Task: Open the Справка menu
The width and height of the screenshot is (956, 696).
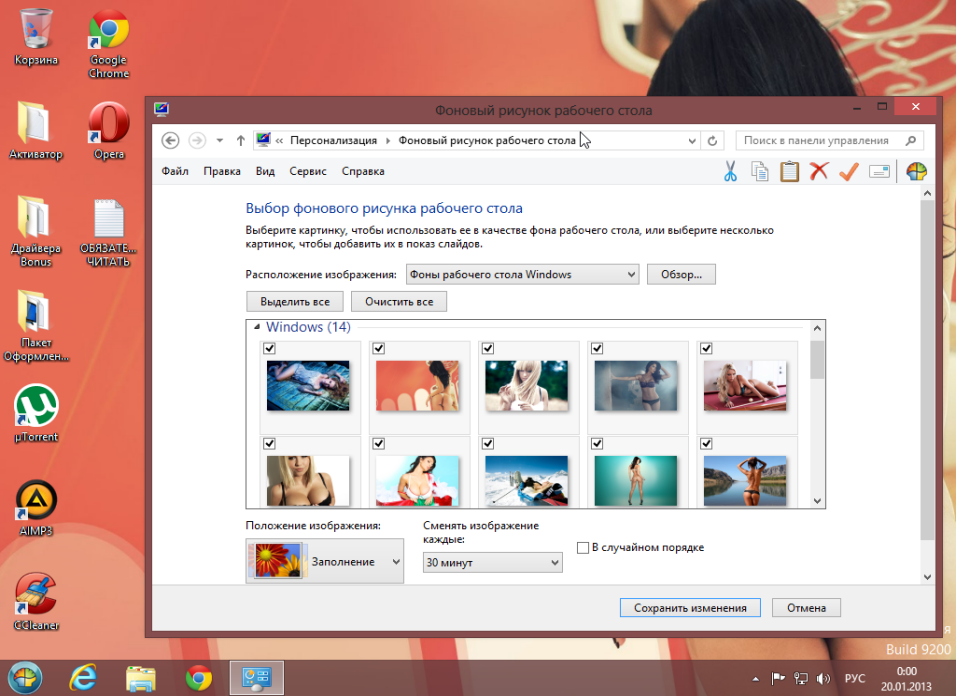Action: point(363,171)
